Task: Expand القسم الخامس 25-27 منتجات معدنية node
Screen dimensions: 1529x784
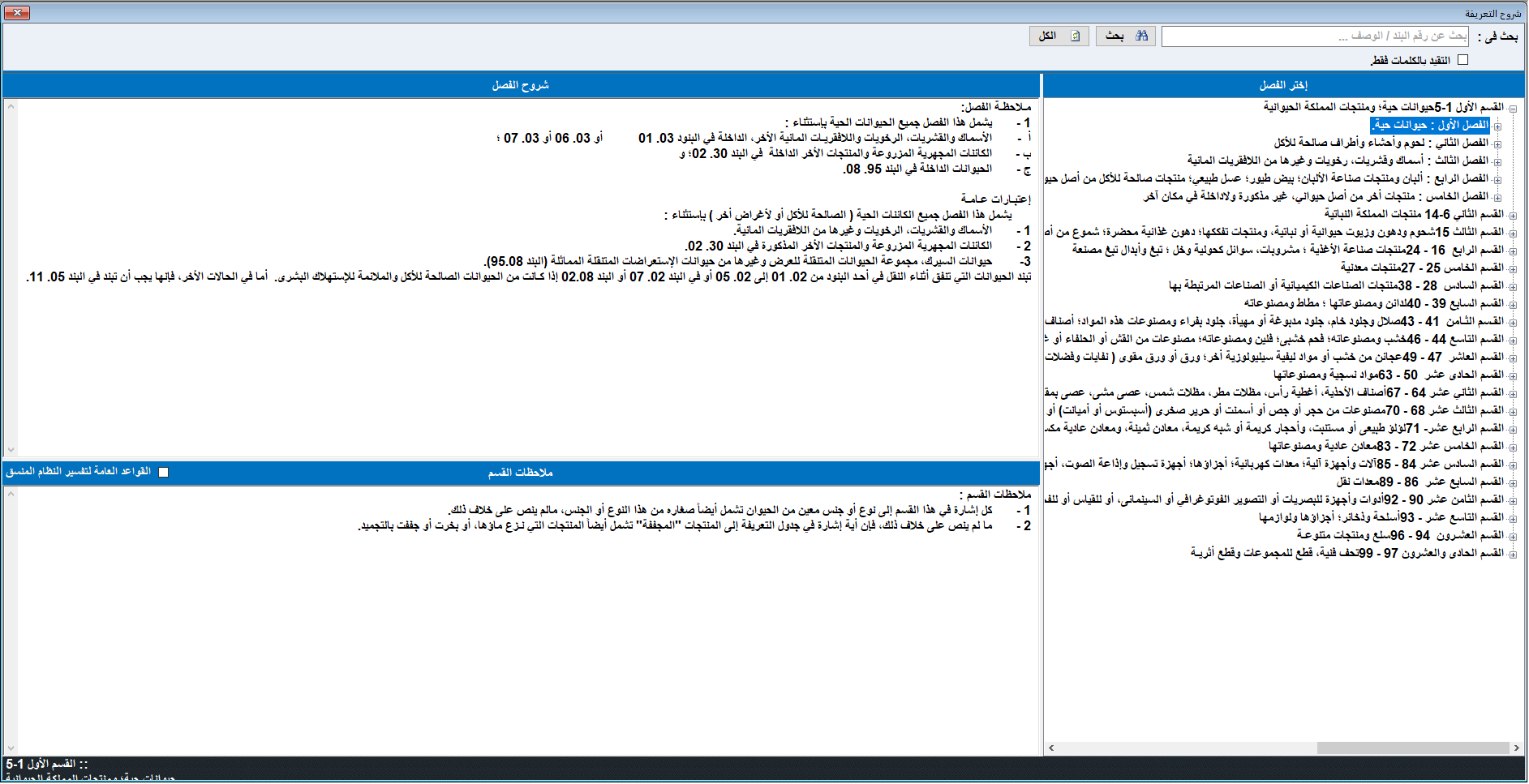Action: (x=1513, y=268)
